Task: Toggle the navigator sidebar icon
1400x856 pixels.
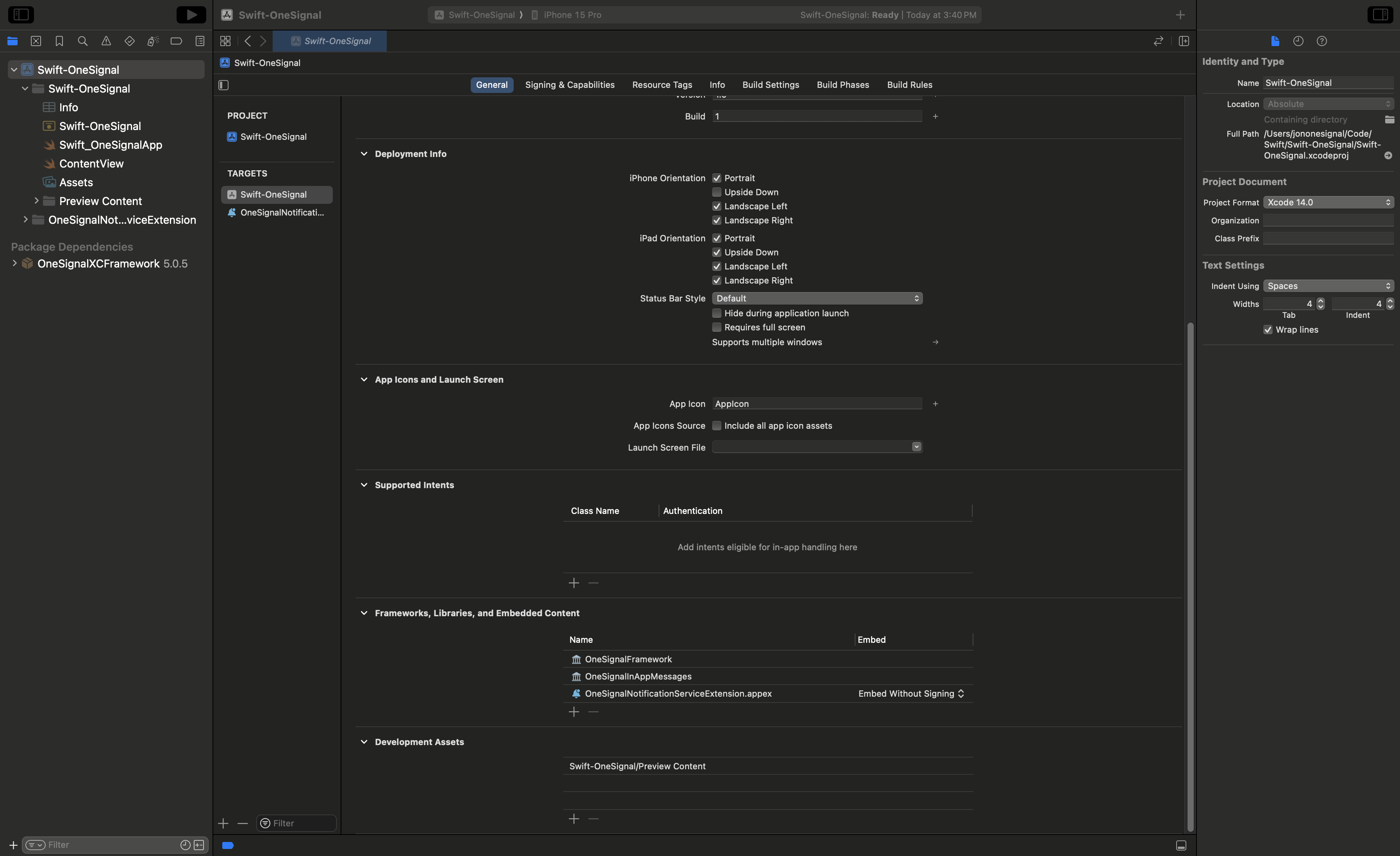Action: (x=21, y=15)
